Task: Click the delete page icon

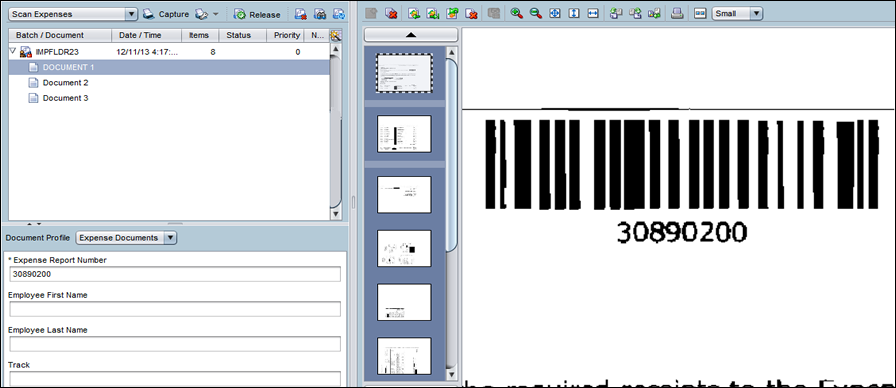Action: (x=471, y=13)
